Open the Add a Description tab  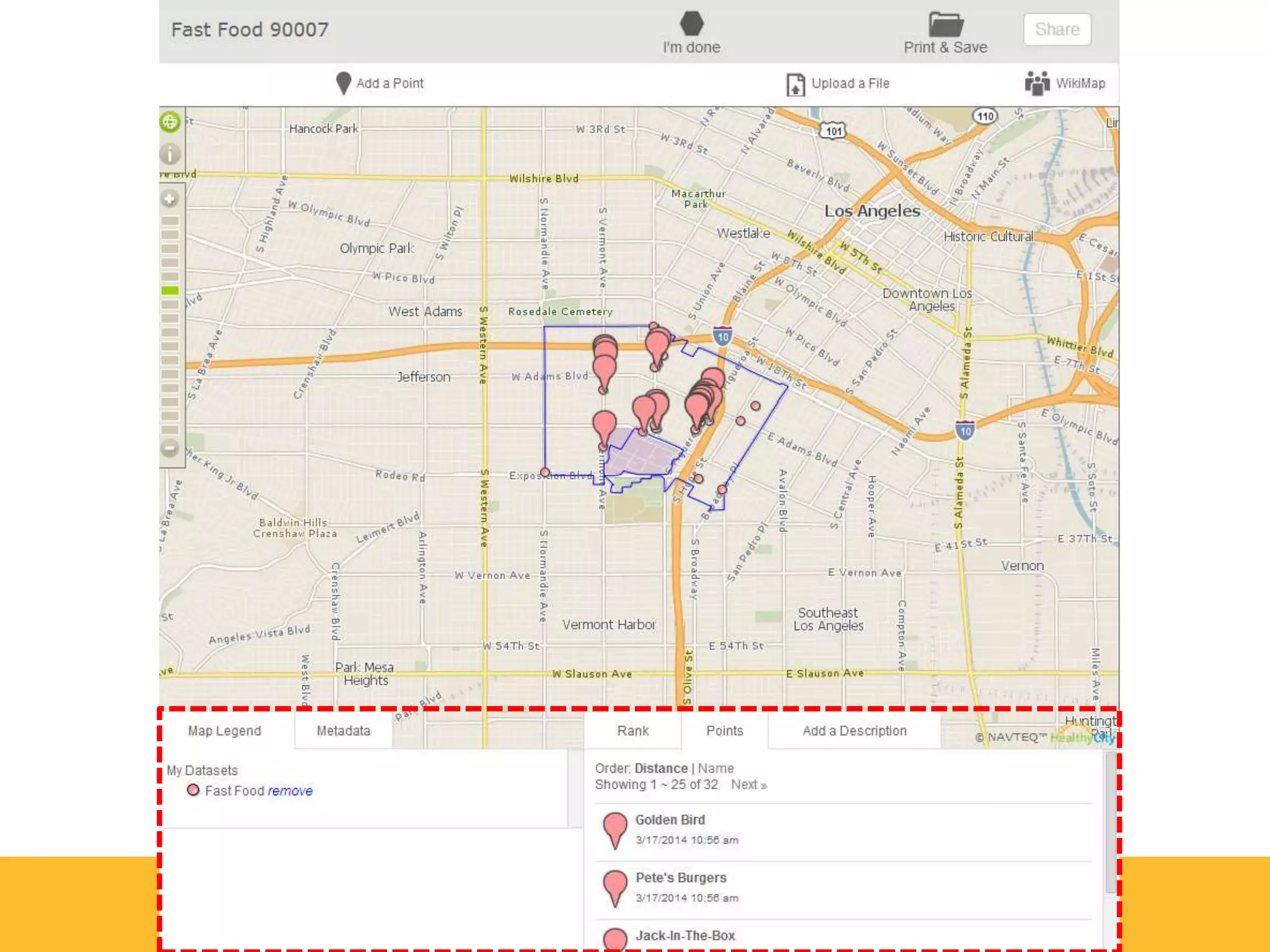[x=854, y=731]
